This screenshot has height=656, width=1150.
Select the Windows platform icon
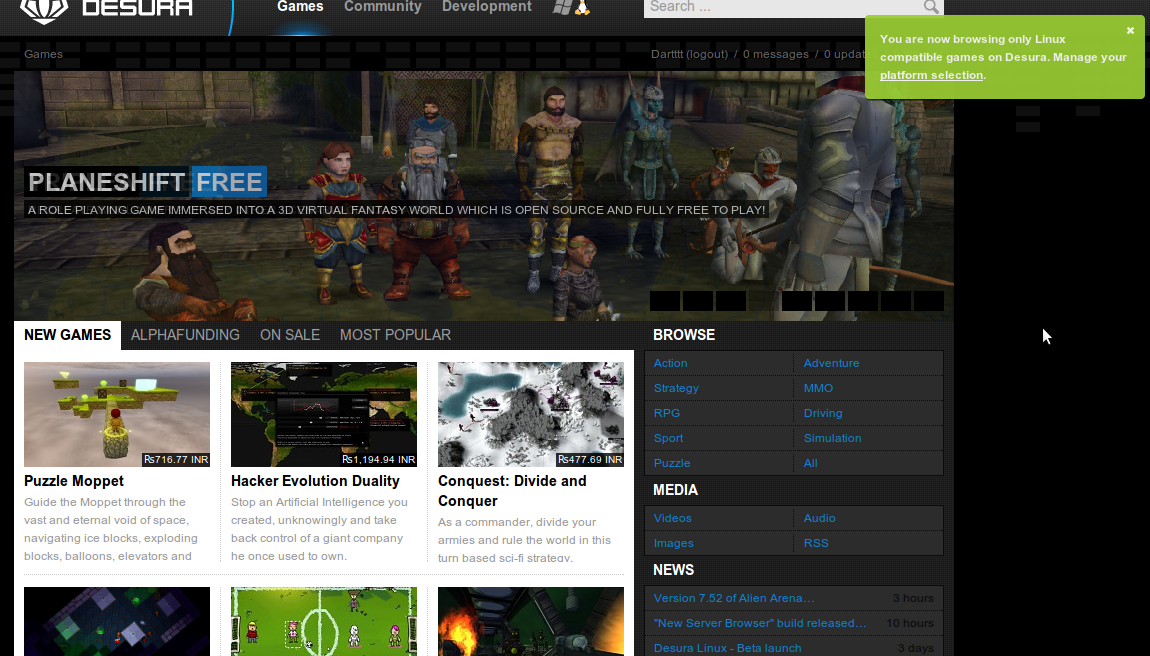tap(562, 7)
